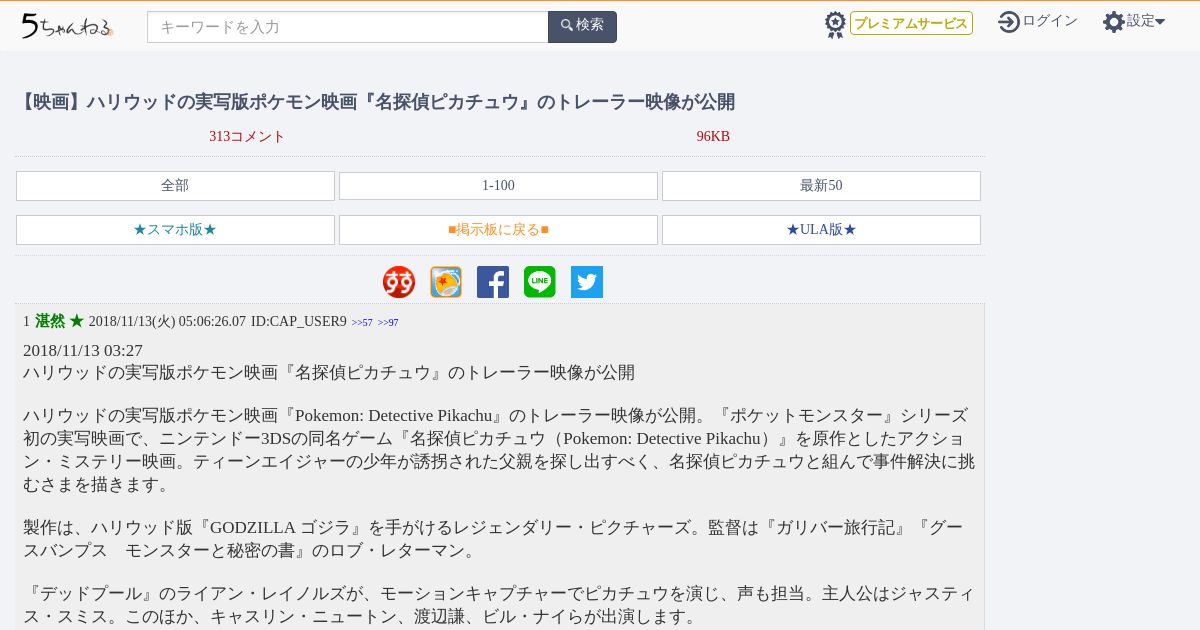Viewport: 1200px width, 630px height.
Task: Select the 全部 view tab
Action: pyautogui.click(x=175, y=186)
